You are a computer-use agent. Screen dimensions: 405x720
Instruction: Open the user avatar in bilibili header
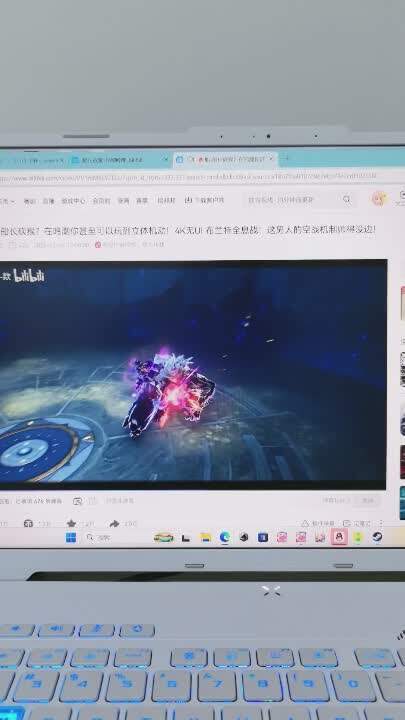(x=379, y=198)
